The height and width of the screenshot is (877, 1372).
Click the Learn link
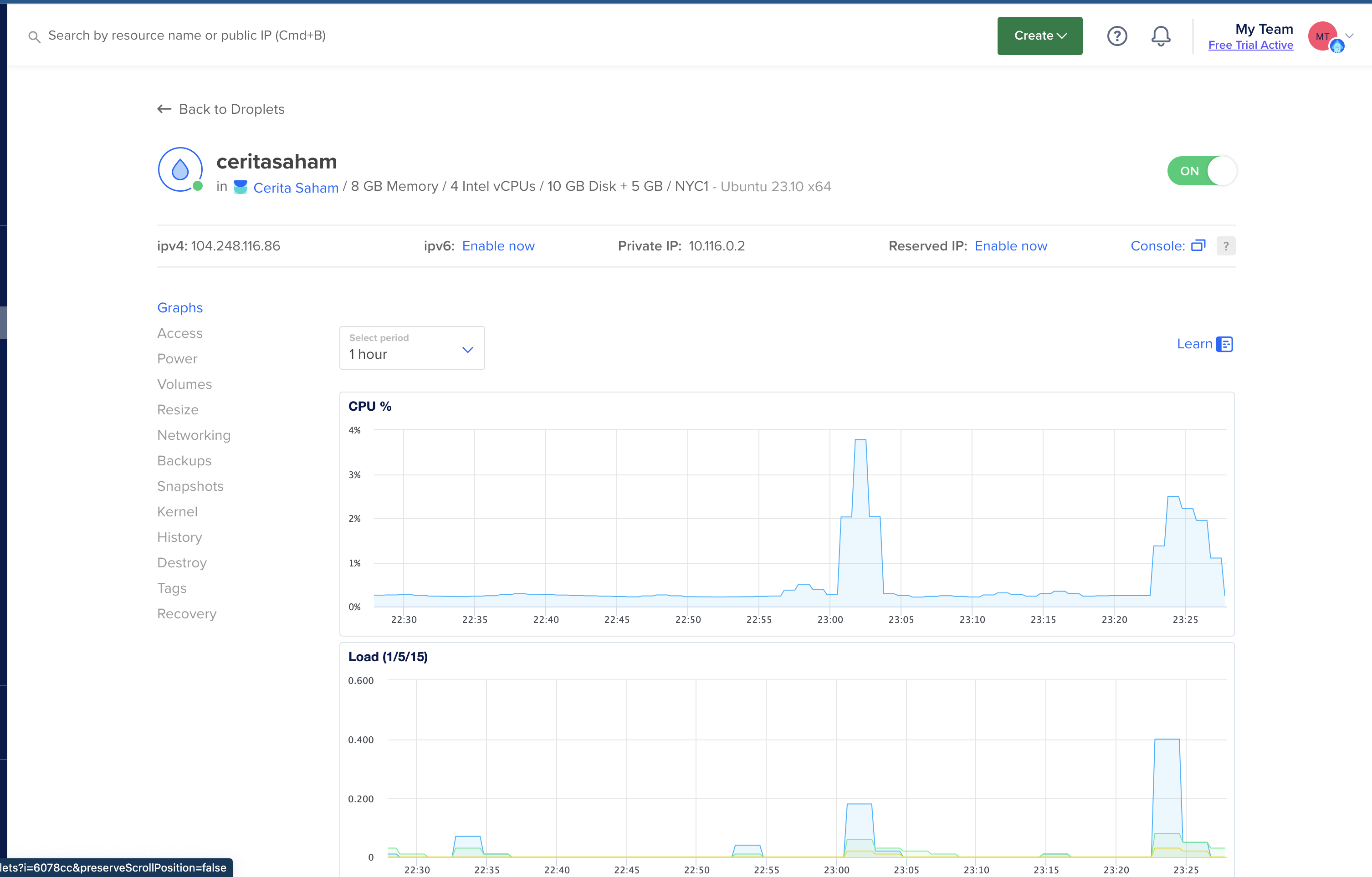[1194, 344]
